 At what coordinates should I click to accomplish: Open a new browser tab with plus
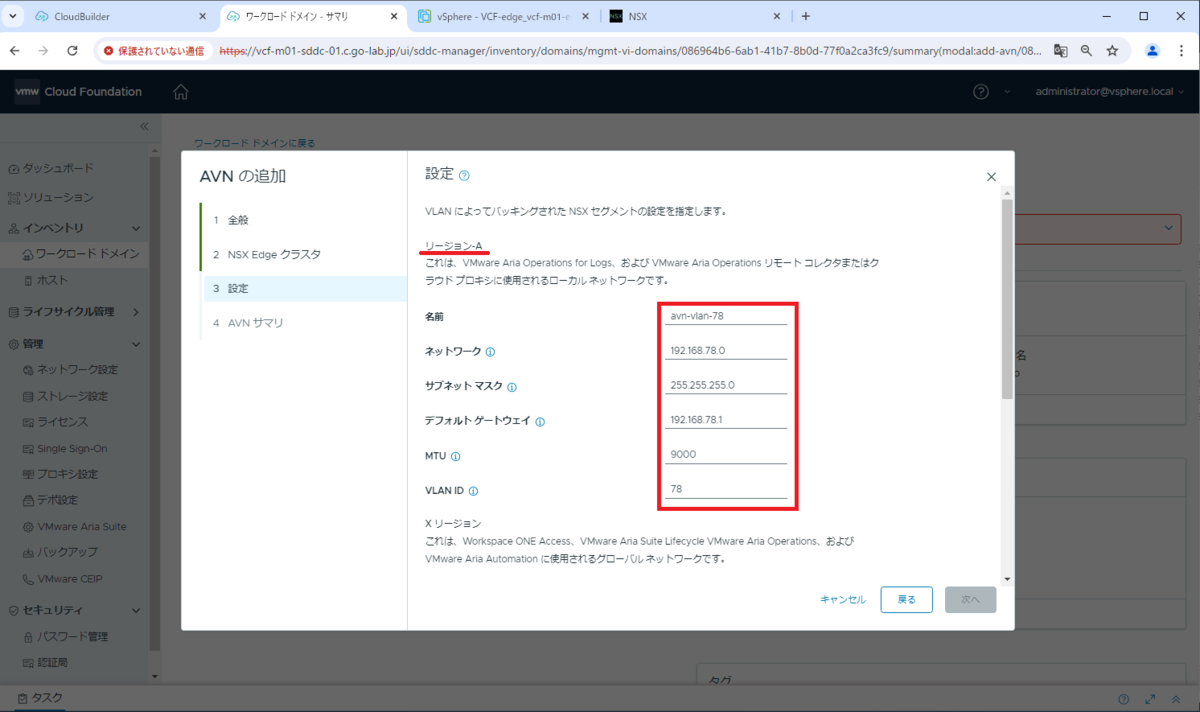tap(806, 16)
